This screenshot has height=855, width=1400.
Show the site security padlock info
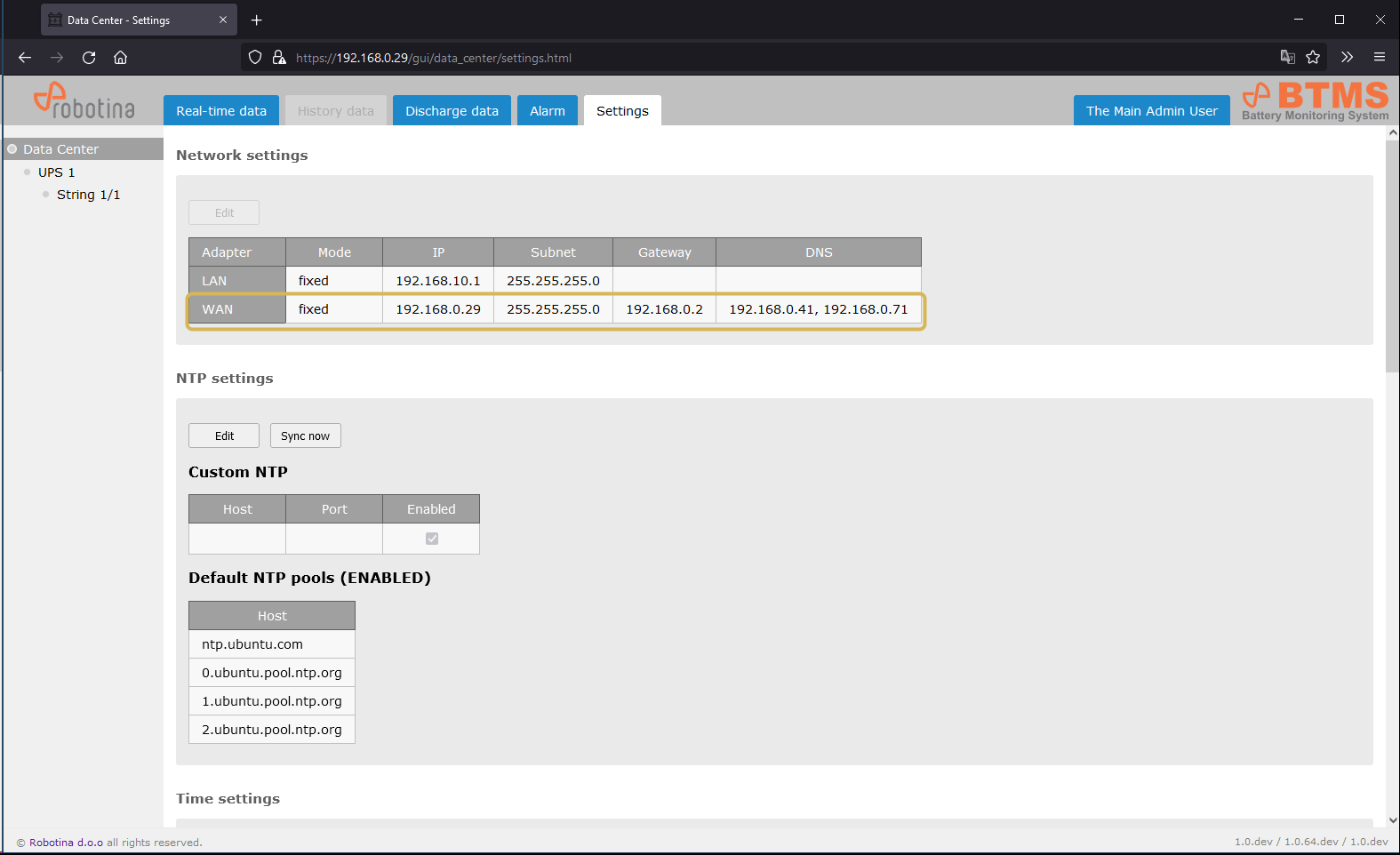[x=279, y=58]
